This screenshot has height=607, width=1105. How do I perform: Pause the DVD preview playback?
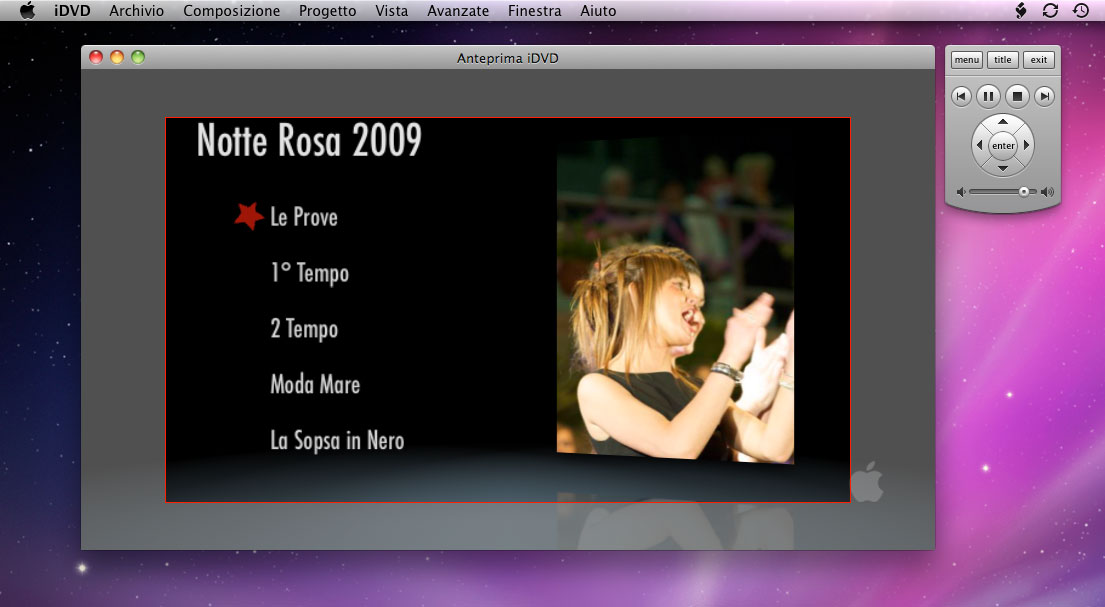pyautogui.click(x=989, y=96)
